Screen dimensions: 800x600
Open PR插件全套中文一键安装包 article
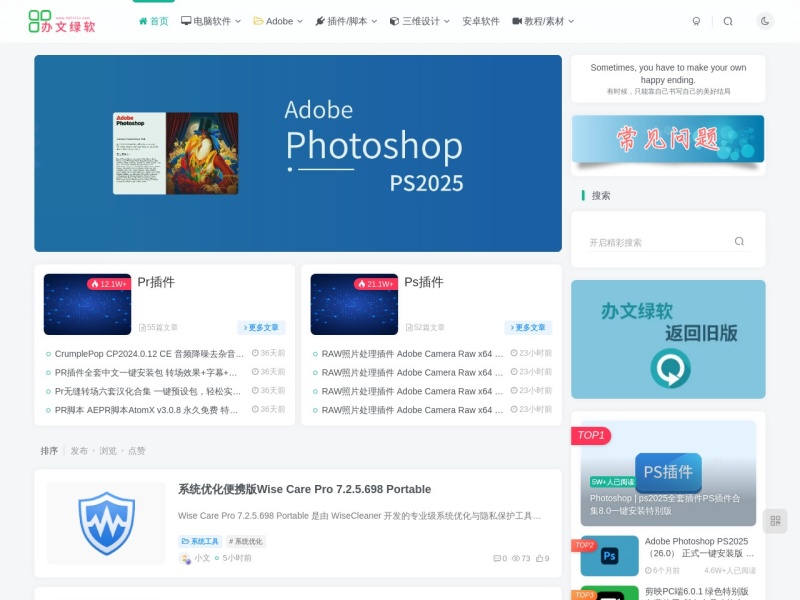pyautogui.click(x=146, y=372)
